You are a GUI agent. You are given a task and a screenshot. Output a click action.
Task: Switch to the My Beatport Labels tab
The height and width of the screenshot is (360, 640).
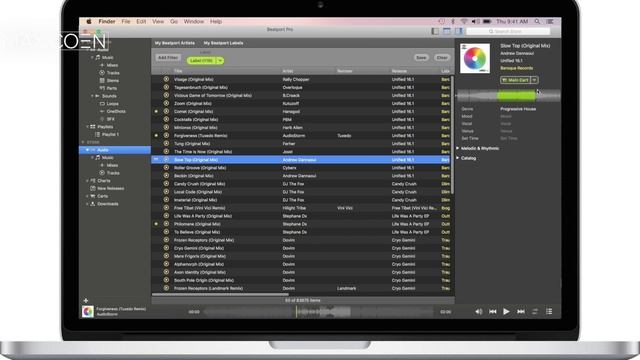(x=223, y=43)
